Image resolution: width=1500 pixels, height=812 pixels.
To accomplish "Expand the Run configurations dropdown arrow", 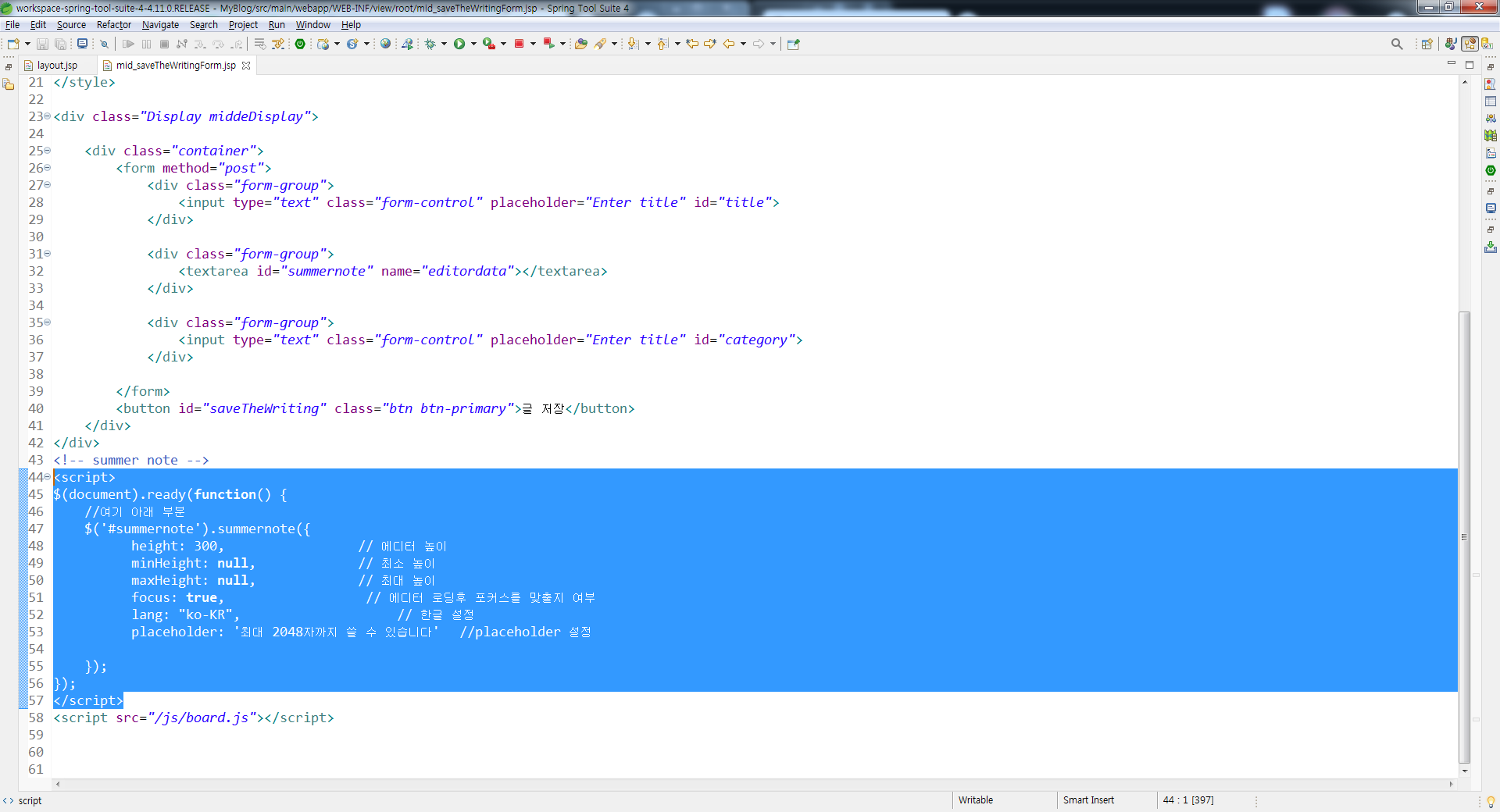I will tap(473, 44).
